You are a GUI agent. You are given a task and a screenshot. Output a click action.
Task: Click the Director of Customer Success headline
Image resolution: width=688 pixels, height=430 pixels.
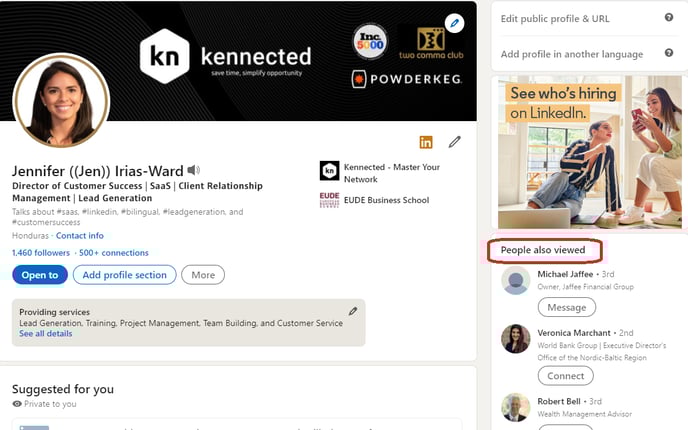[x=137, y=192]
